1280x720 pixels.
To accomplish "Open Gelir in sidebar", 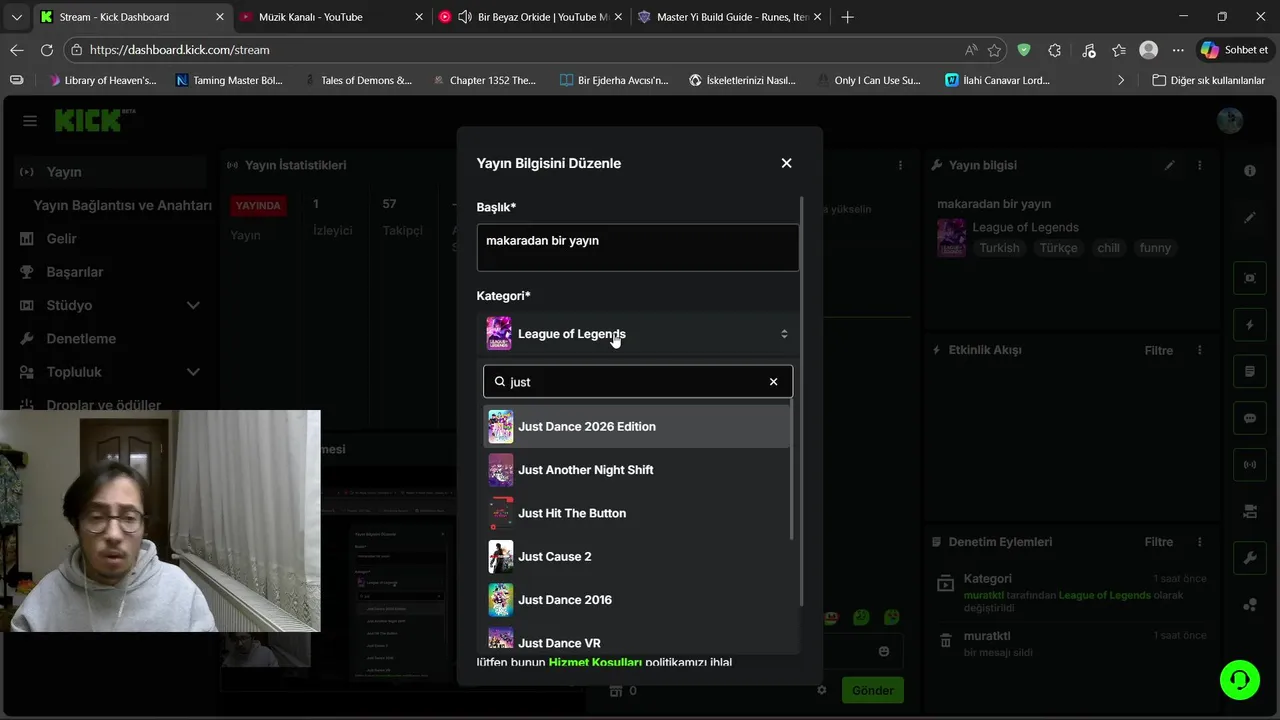I will (110, 239).
